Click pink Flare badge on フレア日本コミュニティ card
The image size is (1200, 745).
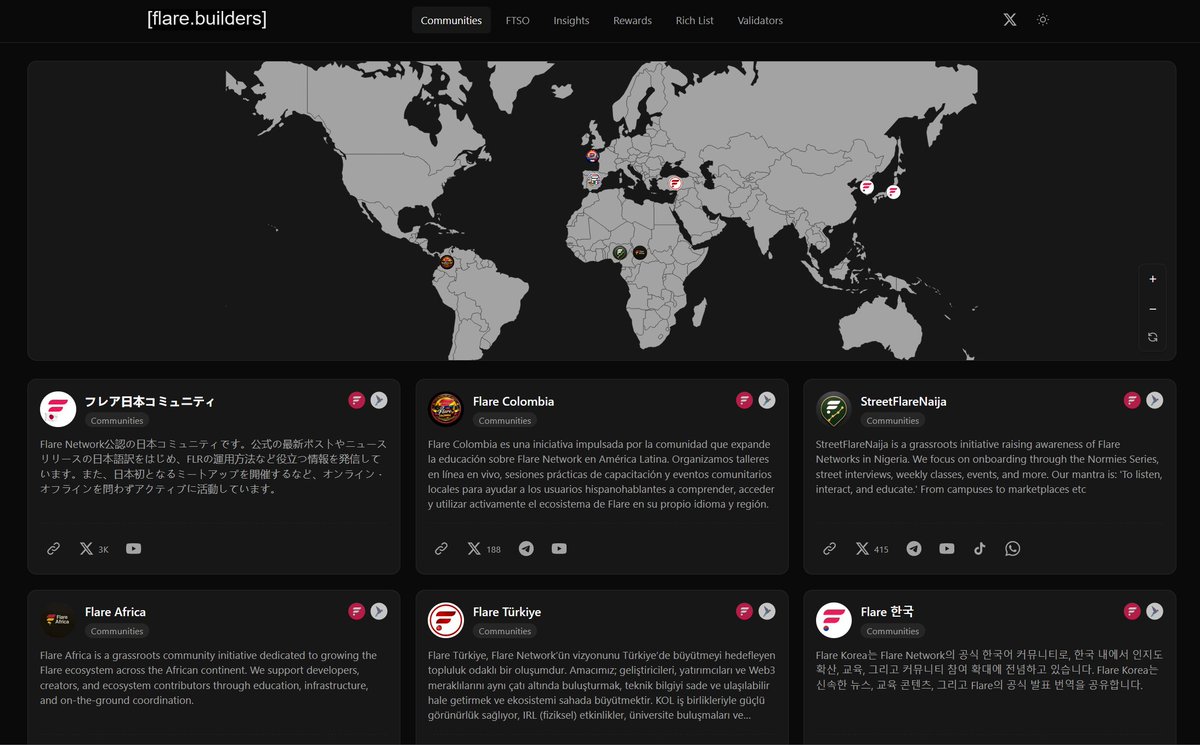357,400
